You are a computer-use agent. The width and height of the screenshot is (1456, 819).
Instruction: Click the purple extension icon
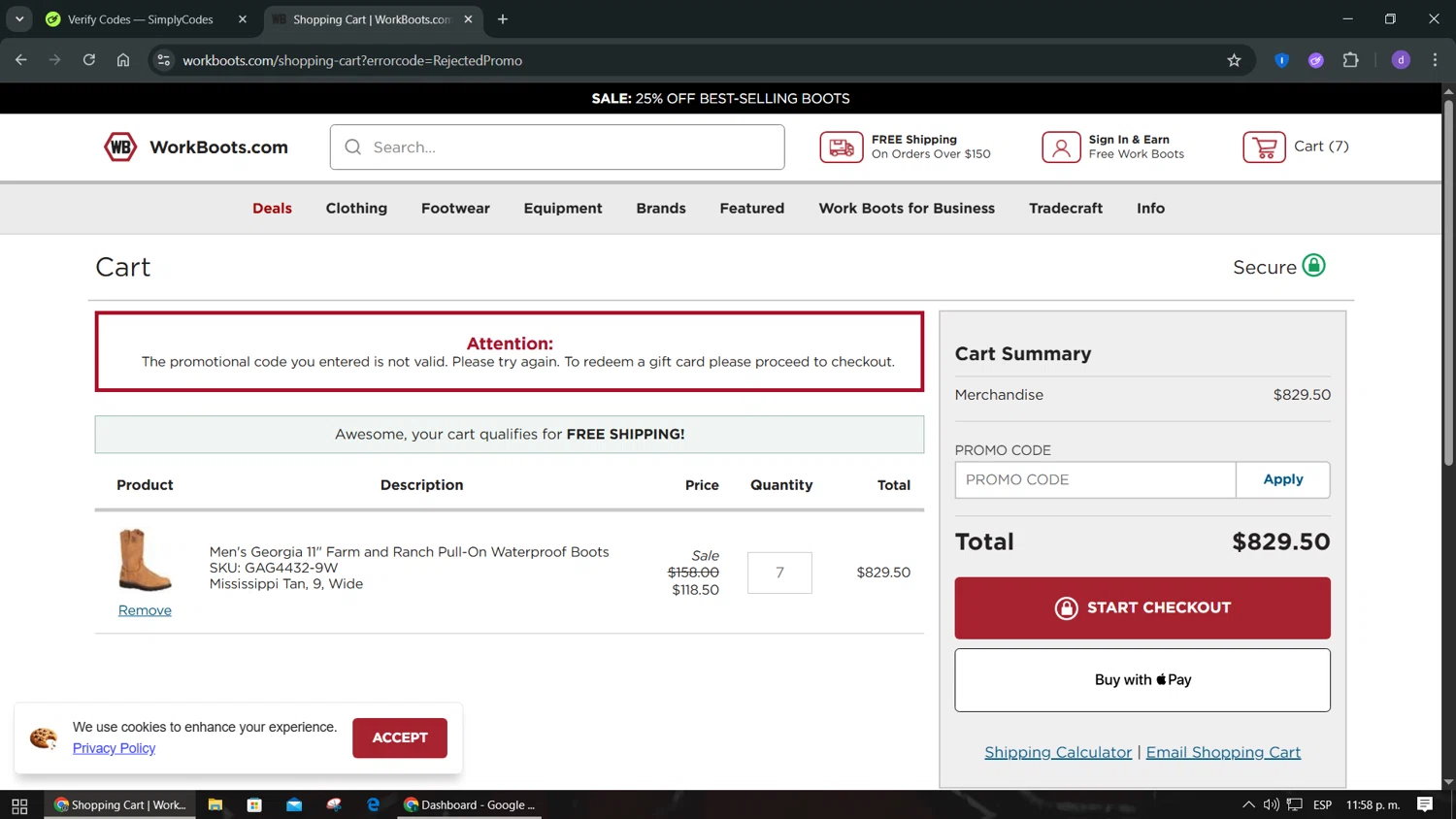[x=1316, y=60]
